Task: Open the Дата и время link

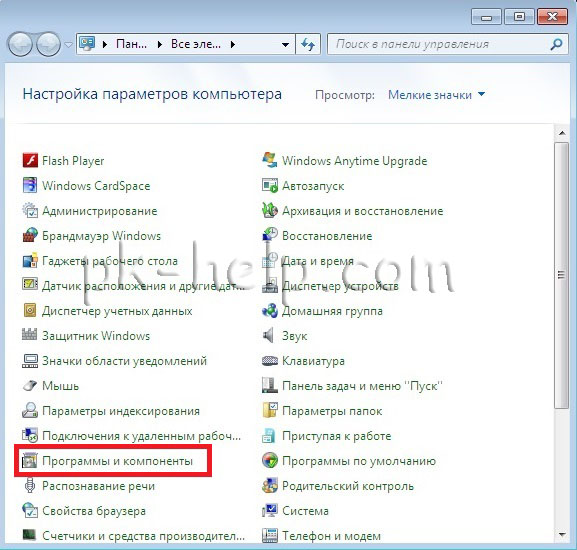Action: tap(318, 261)
